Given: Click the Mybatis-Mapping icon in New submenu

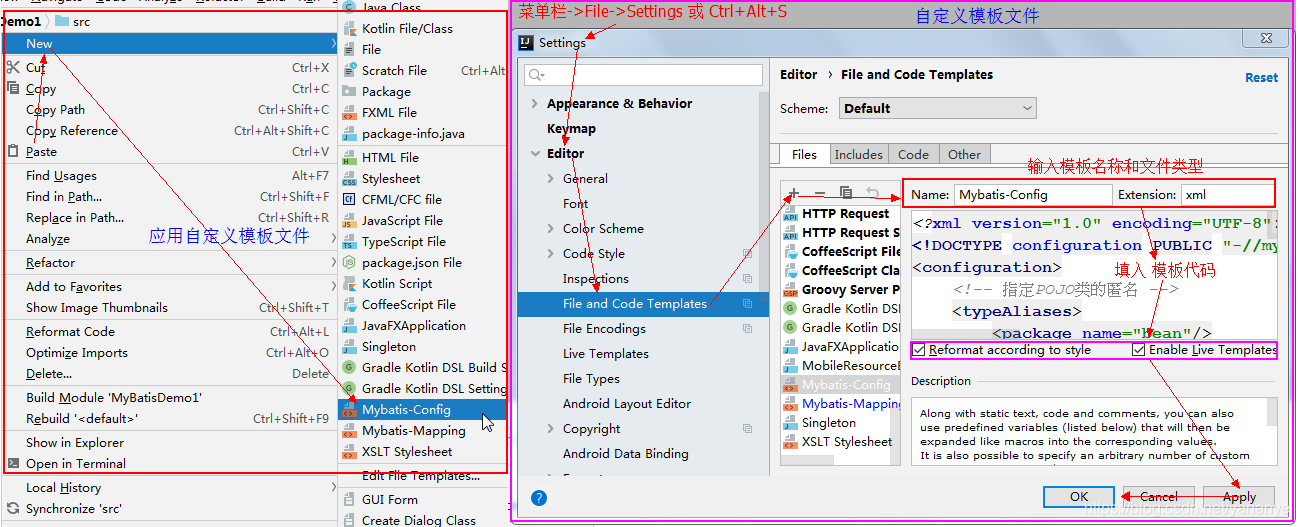Looking at the screenshot, I should pos(349,430).
